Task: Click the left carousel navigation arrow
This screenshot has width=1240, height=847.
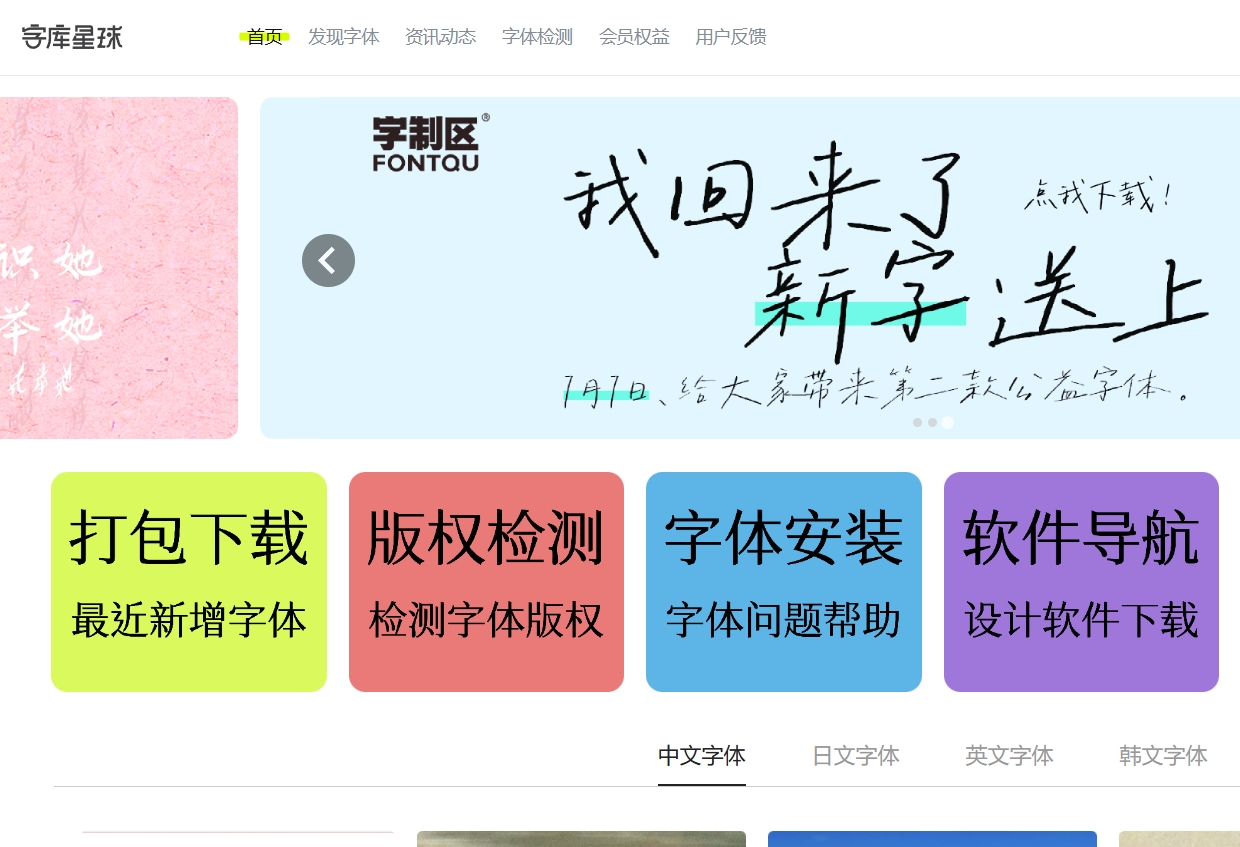Action: (328, 260)
